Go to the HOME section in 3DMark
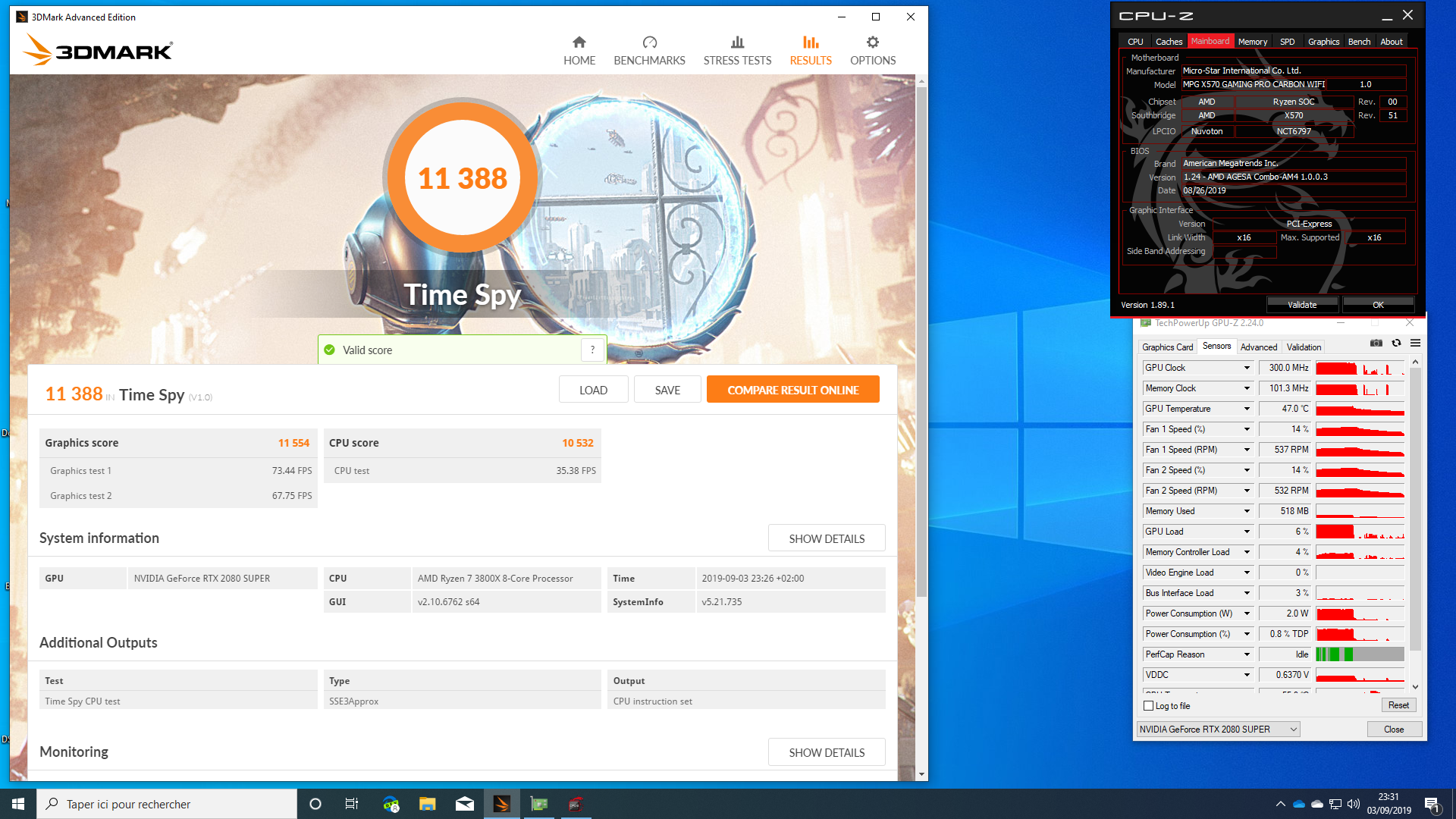Screen dimensions: 1456x819 [x=579, y=51]
